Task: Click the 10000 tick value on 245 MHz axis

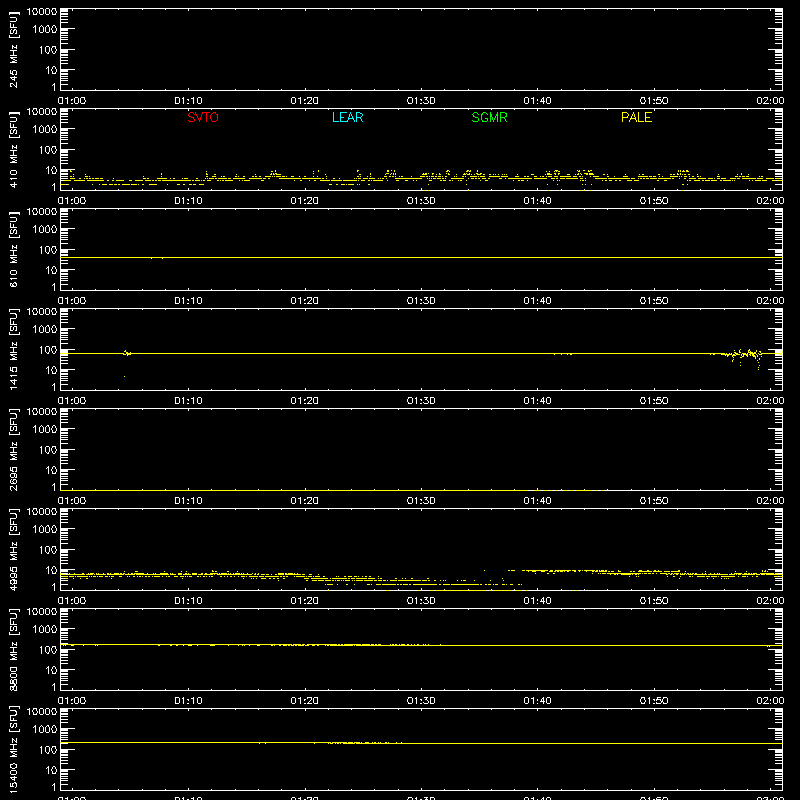Action: pos(42,12)
